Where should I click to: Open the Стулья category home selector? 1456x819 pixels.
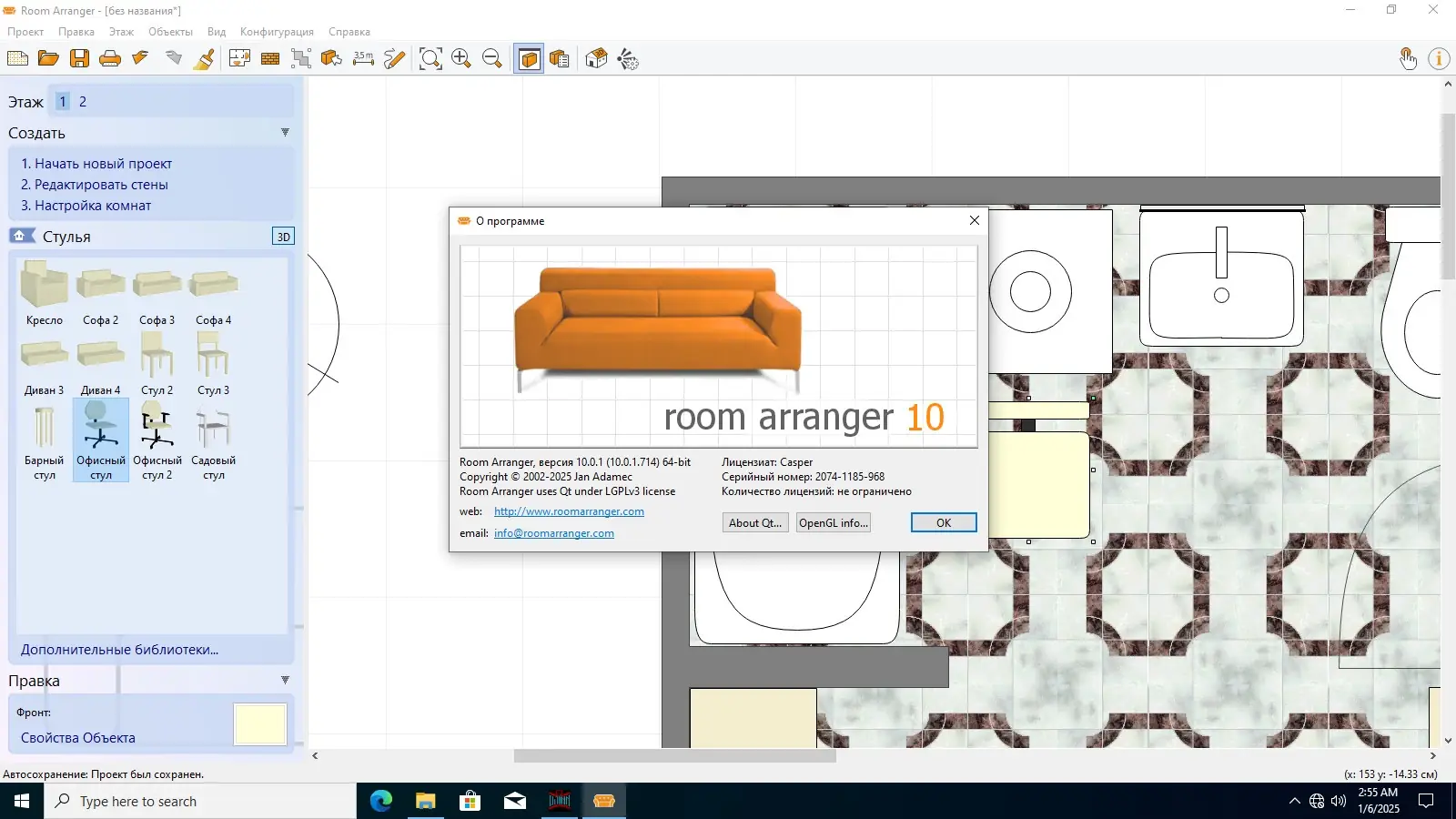point(21,237)
